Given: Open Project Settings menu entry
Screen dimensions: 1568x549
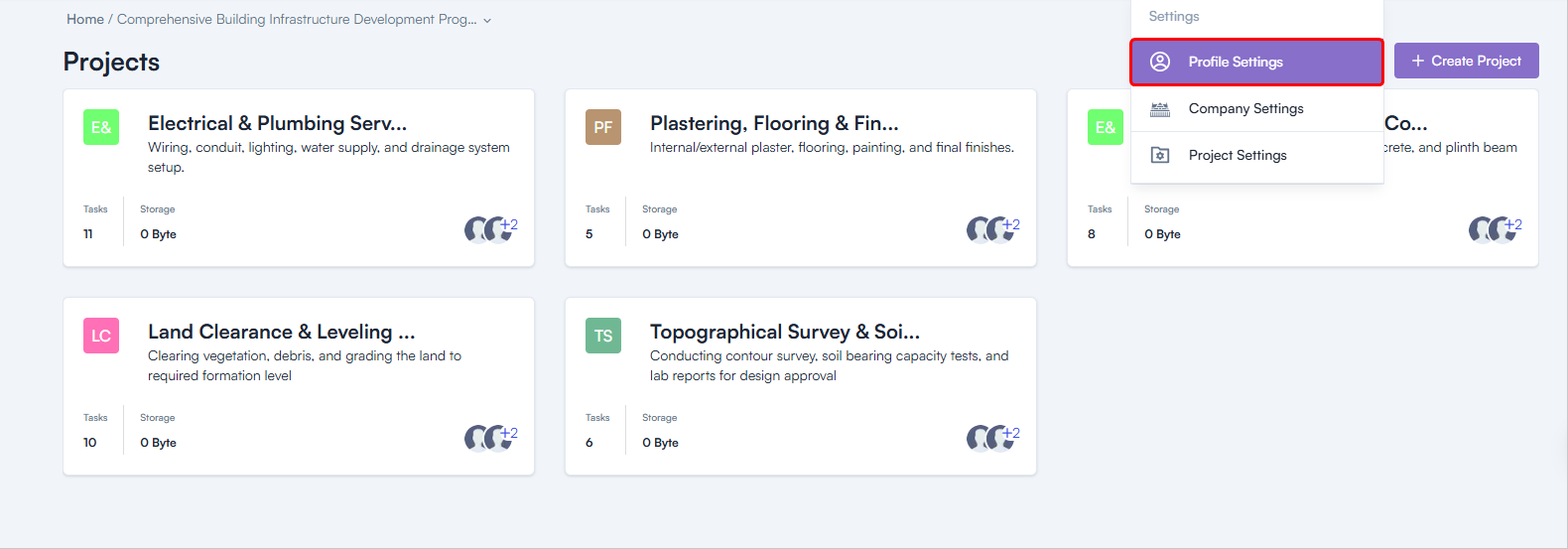Looking at the screenshot, I should click(x=1238, y=156).
